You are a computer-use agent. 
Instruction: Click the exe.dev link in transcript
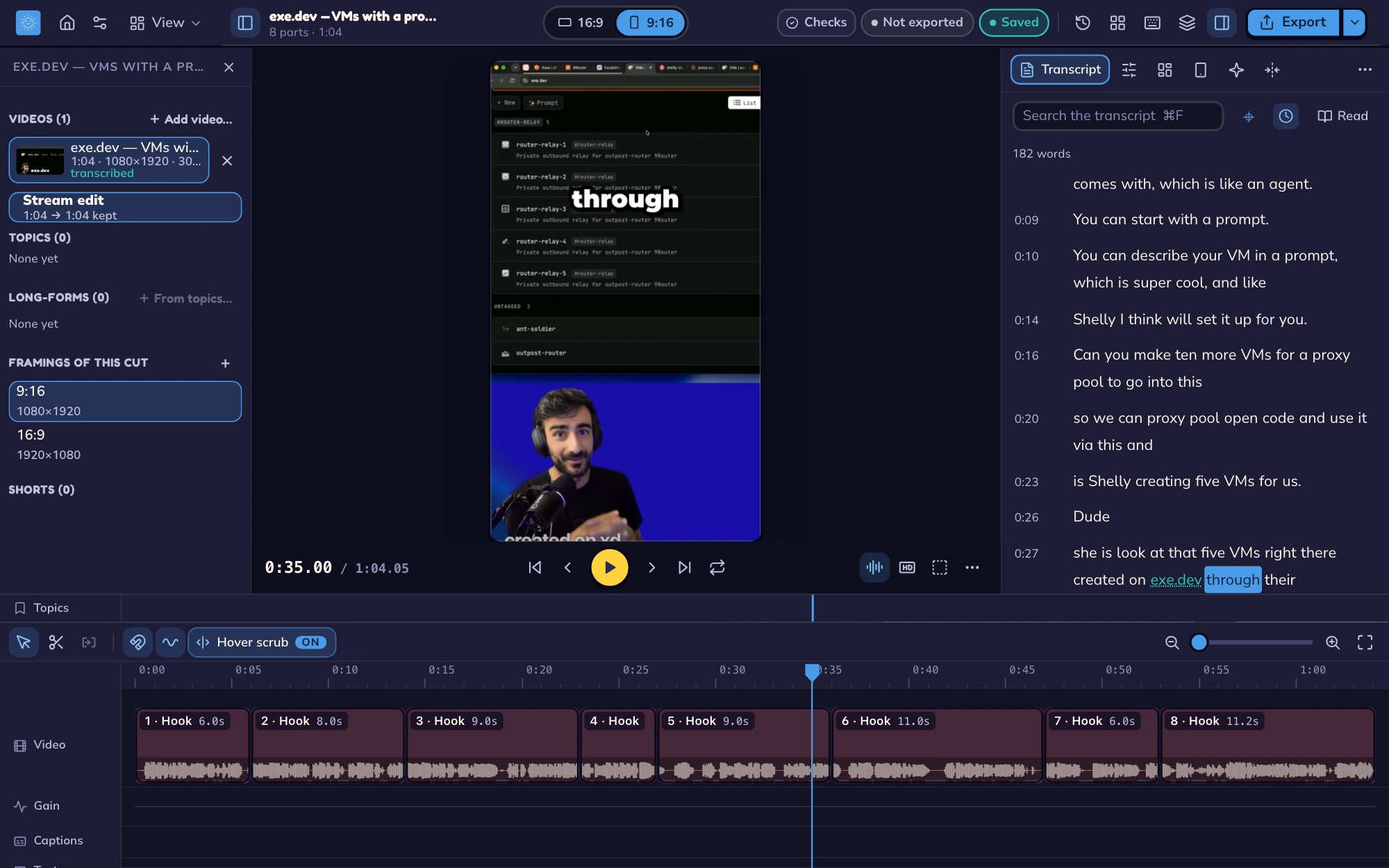(1175, 580)
